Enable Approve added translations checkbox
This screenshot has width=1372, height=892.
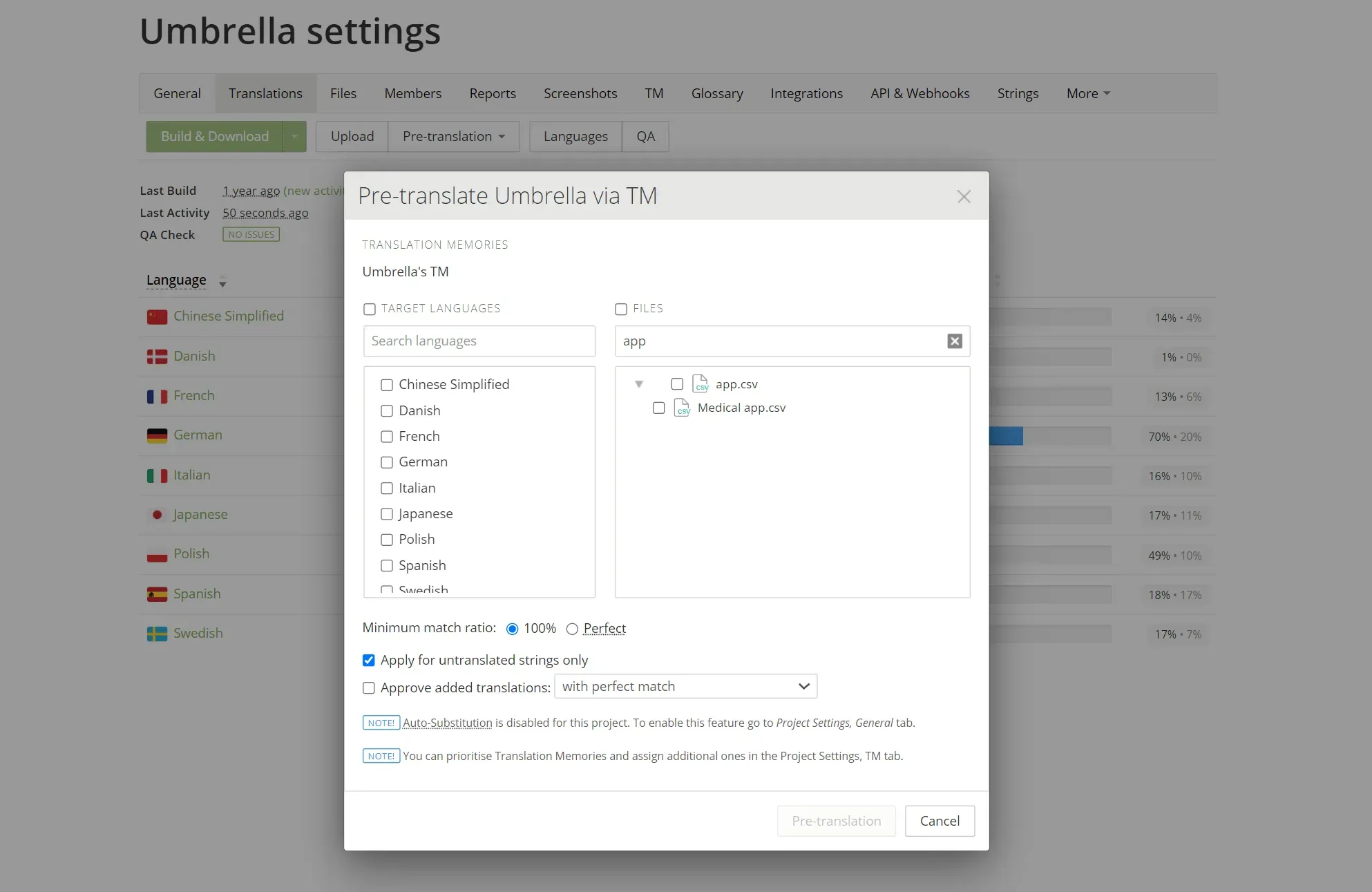click(x=369, y=688)
